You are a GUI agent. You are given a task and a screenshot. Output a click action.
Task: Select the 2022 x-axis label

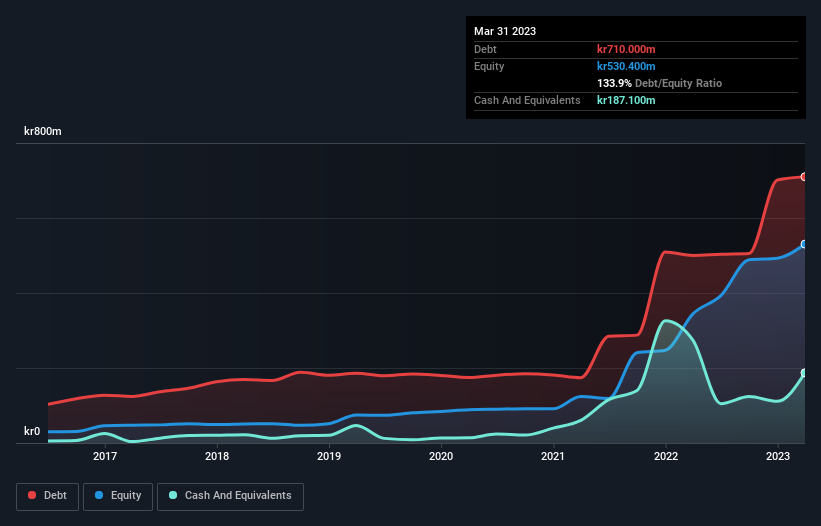pyautogui.click(x=666, y=456)
